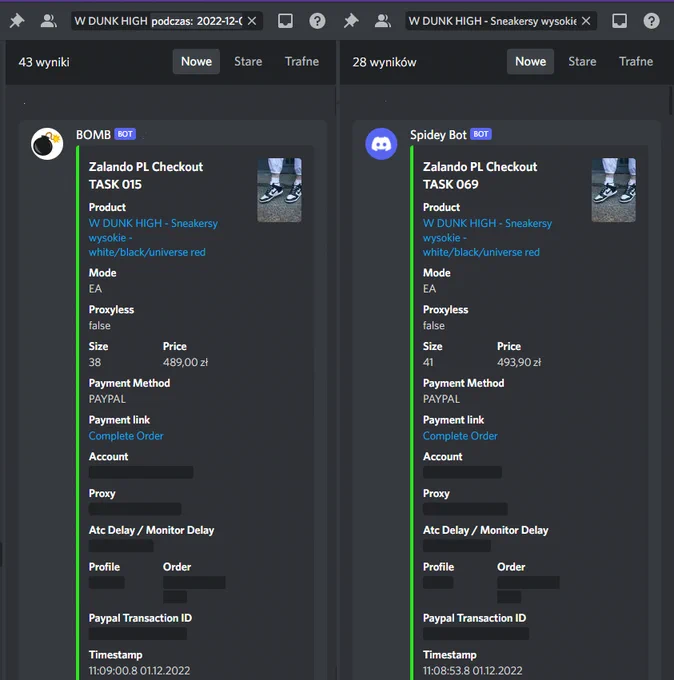Click price value '493,90 zł'

tap(519, 362)
